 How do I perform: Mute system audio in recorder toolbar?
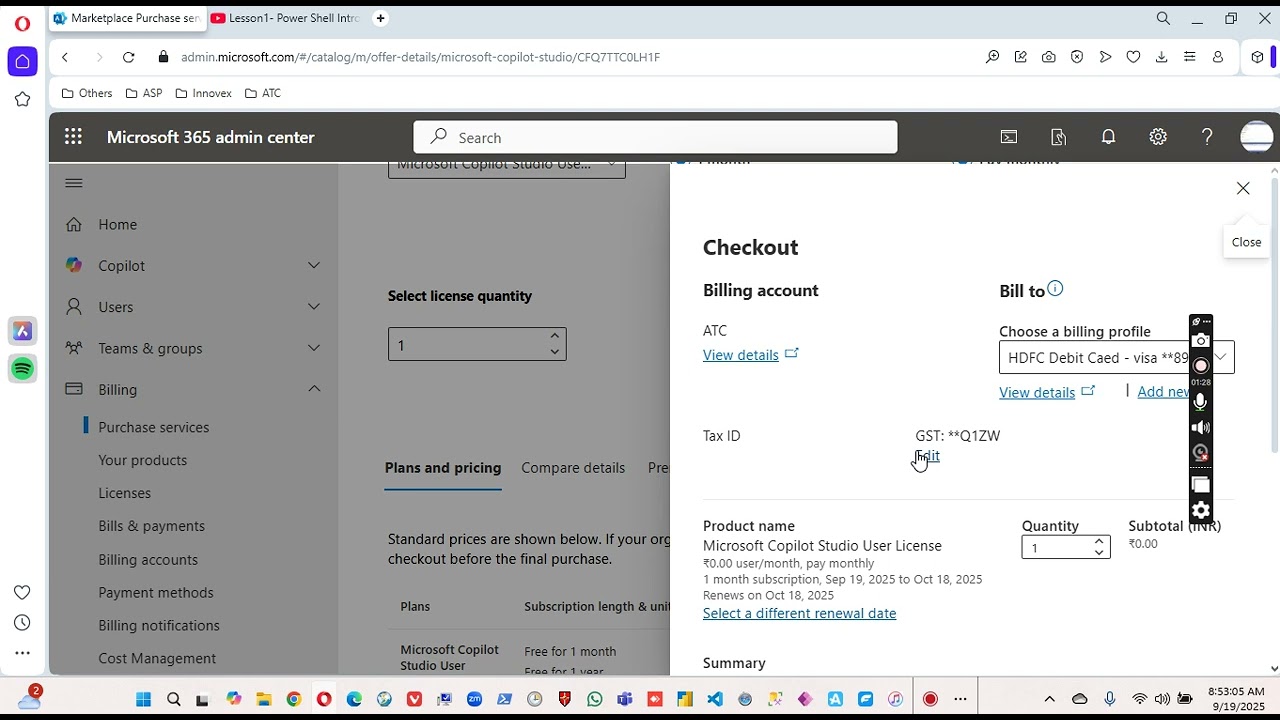tap(1201, 427)
